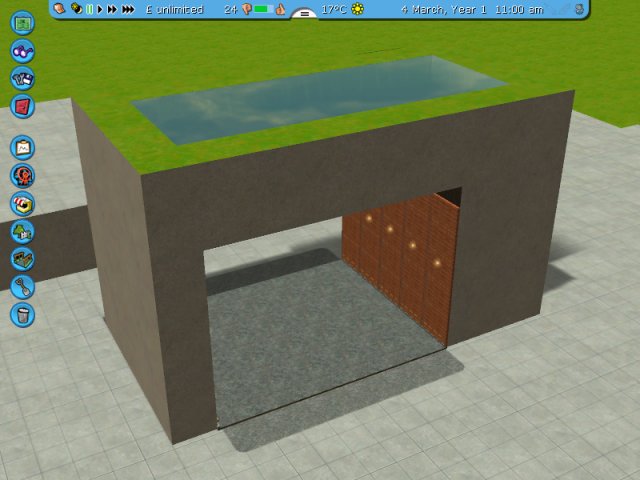Collapse the top status bar tab
The width and height of the screenshot is (640, 480).
point(304,14)
